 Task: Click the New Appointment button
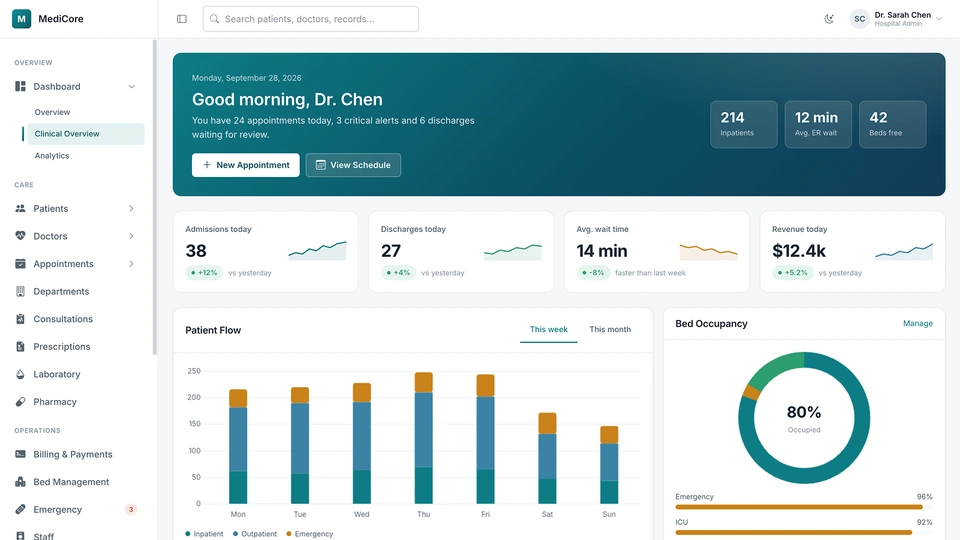(x=246, y=165)
